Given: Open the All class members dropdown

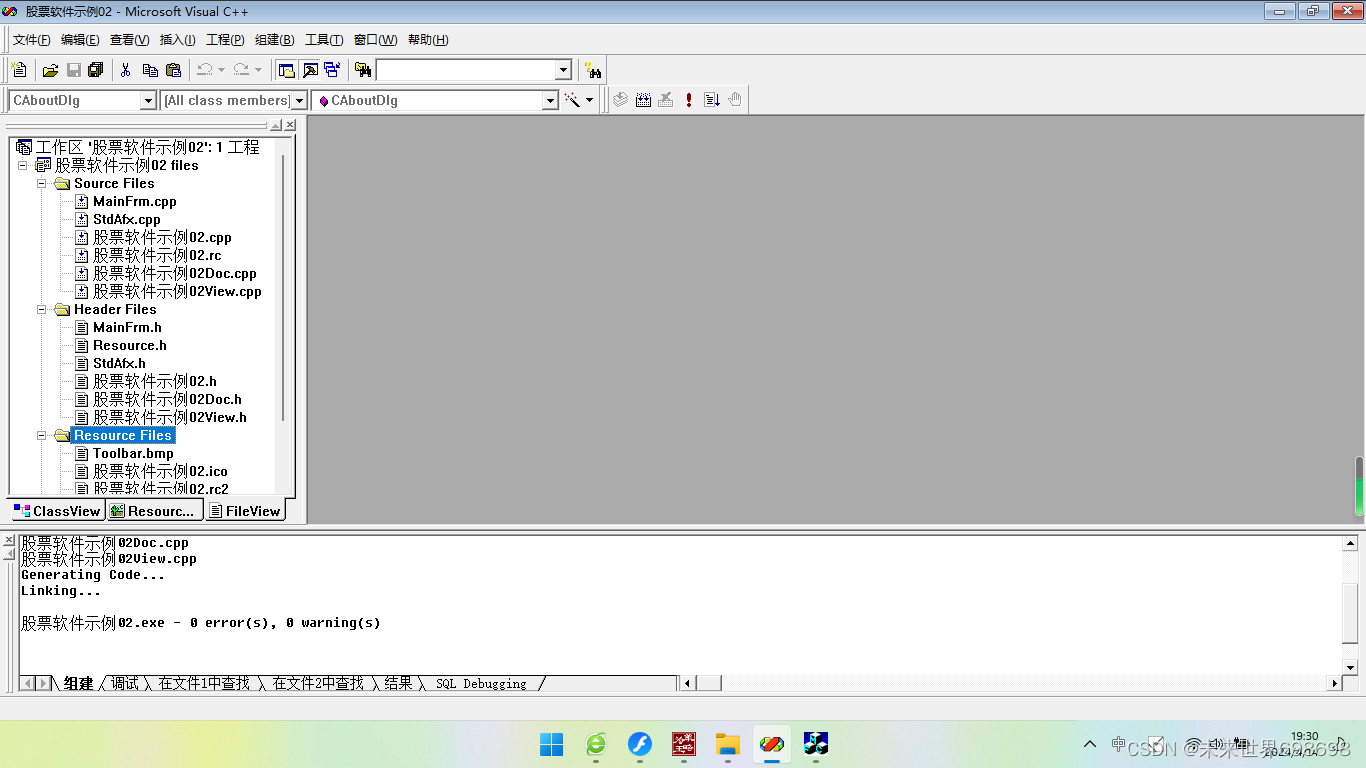Looking at the screenshot, I should (298, 100).
